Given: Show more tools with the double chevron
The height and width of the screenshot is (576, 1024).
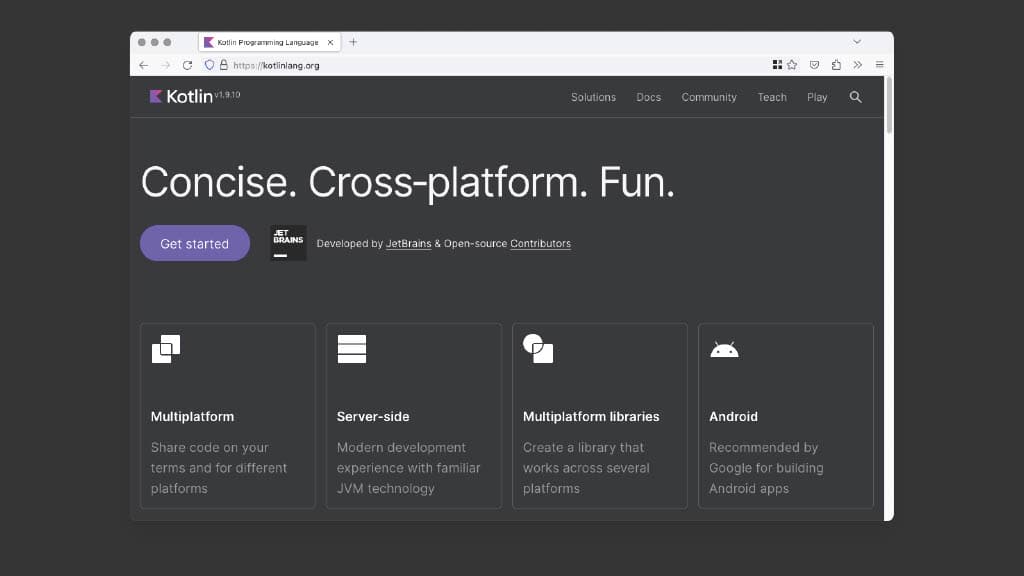Looking at the screenshot, I should [857, 65].
